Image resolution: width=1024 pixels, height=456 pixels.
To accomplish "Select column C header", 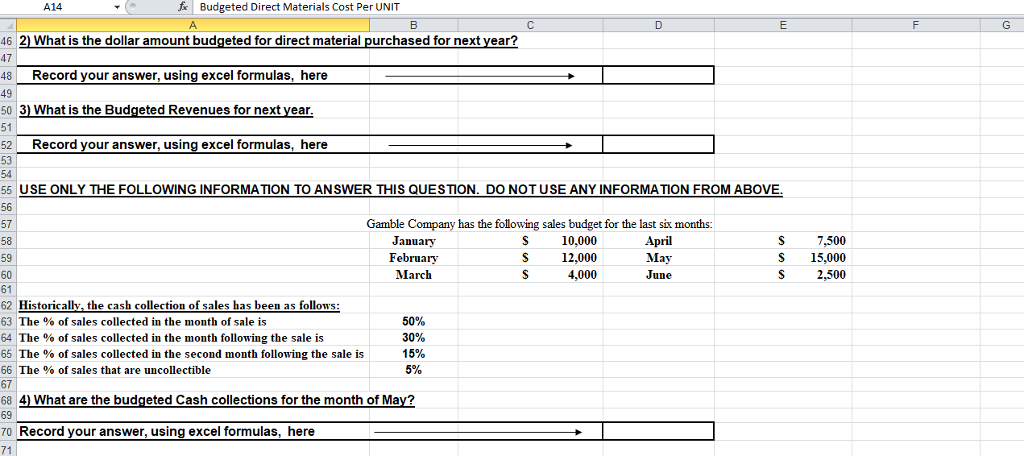I will pyautogui.click(x=530, y=25).
